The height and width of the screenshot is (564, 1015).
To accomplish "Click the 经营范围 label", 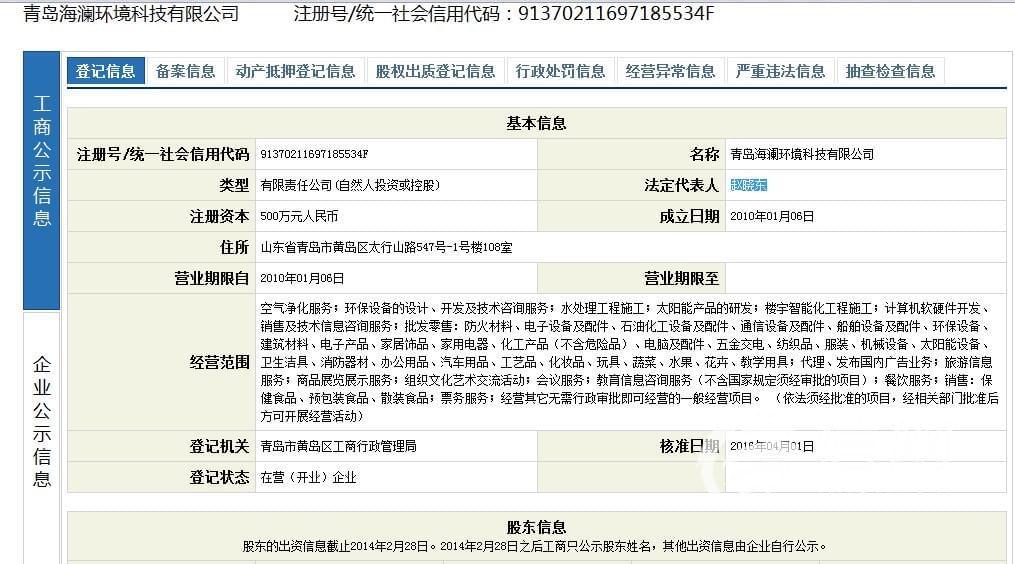I will click(219, 362).
